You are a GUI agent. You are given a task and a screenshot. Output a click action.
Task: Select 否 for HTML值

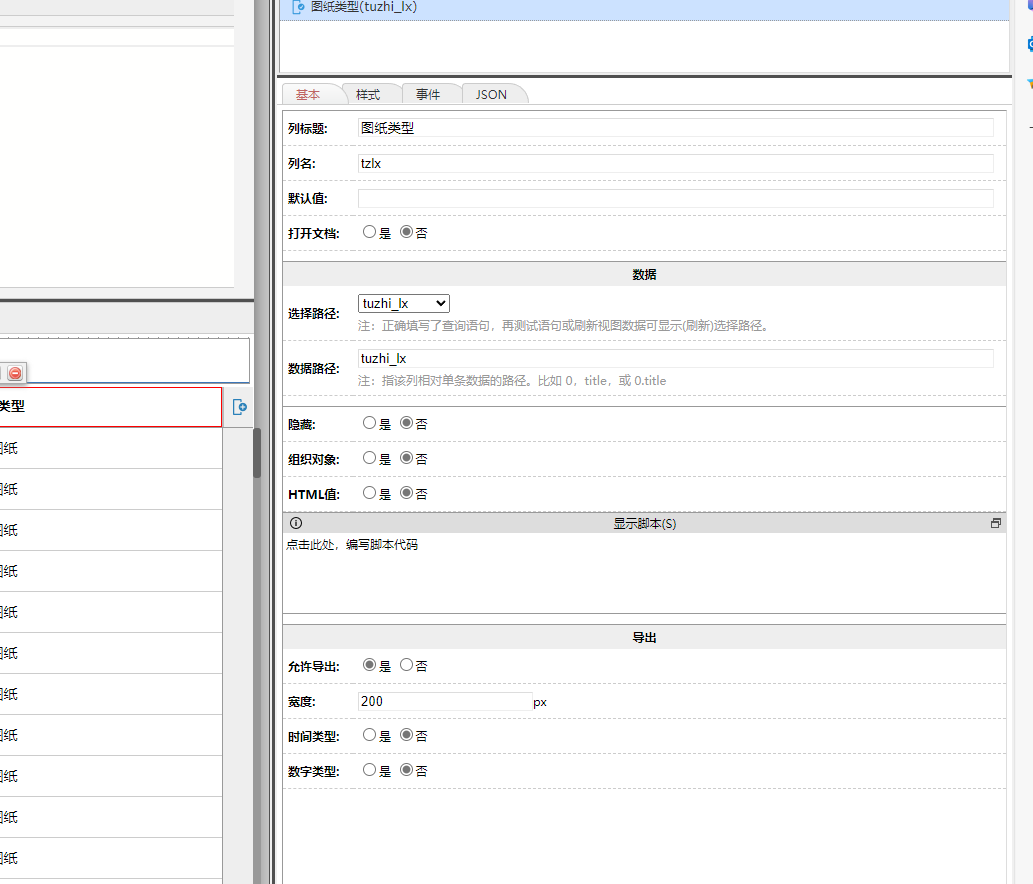click(x=406, y=493)
